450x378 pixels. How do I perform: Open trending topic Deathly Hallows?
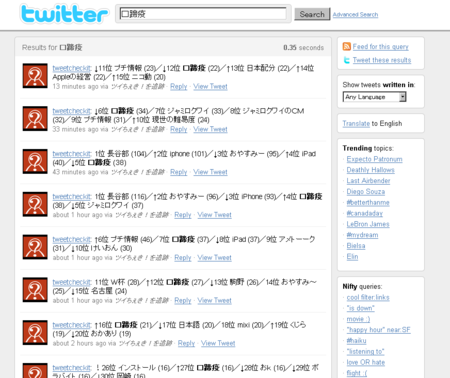coord(370,170)
